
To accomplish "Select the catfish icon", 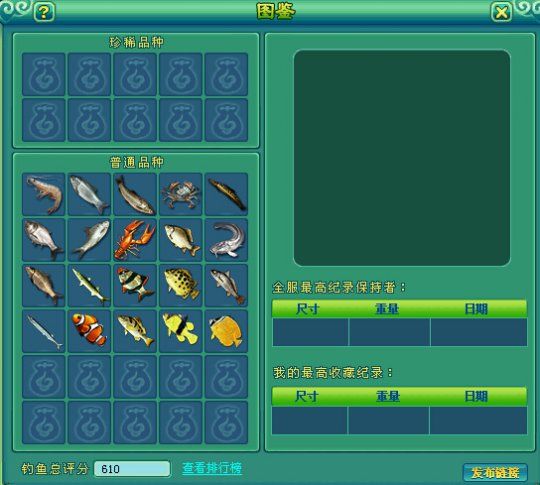I will pos(226,240).
